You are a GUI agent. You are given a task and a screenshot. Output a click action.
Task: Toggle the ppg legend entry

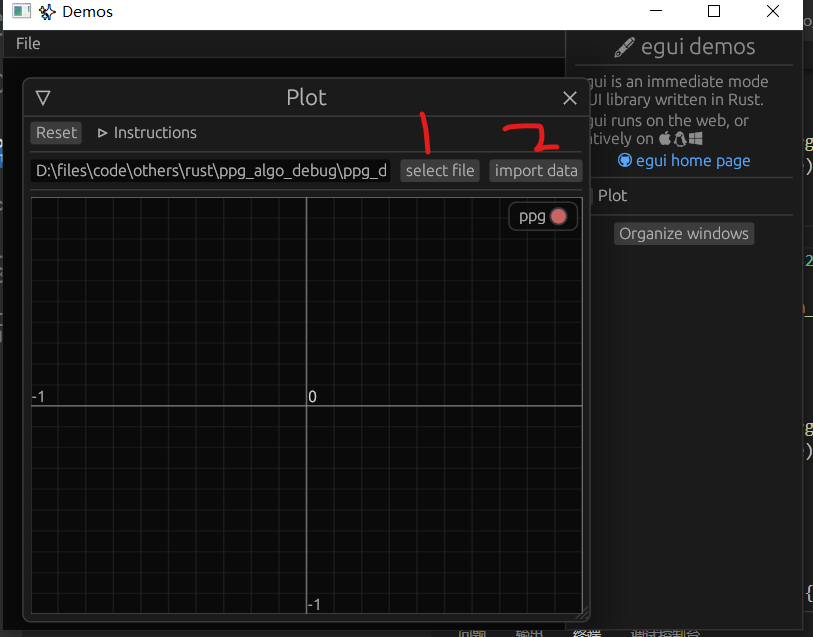pos(542,216)
